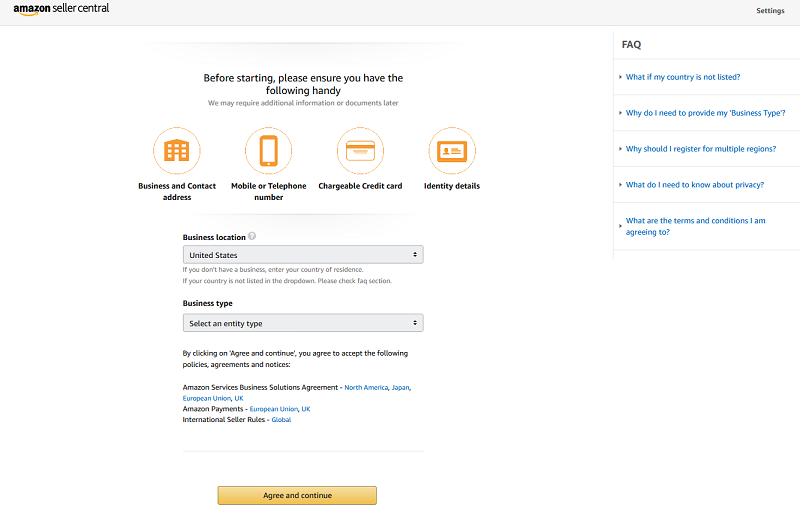Open the European Union Business Solutions Agreement link
Screen dimensions: 800x528
[207, 398]
